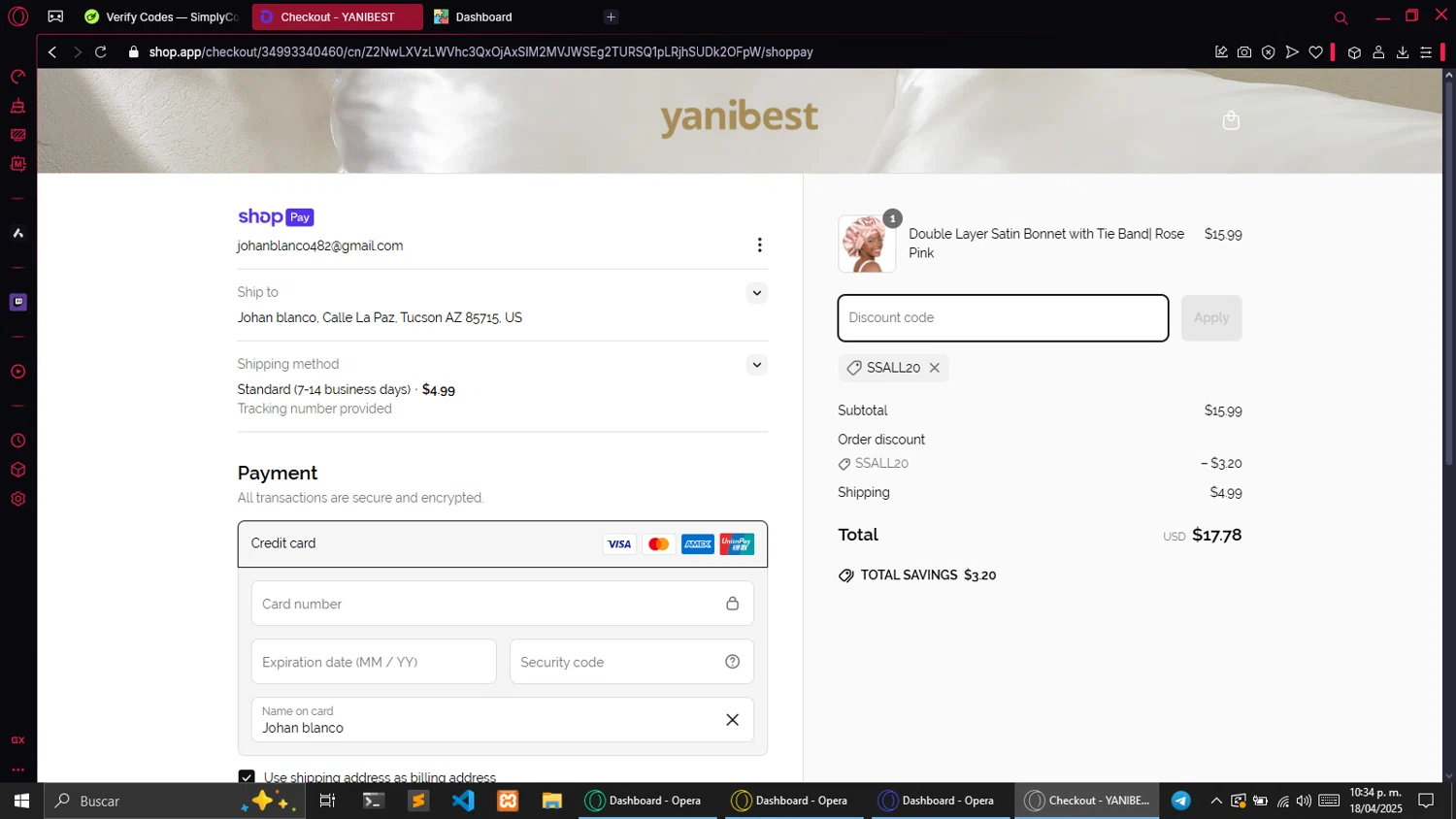
Task: Click the total amount $17.78
Action: (1216, 535)
